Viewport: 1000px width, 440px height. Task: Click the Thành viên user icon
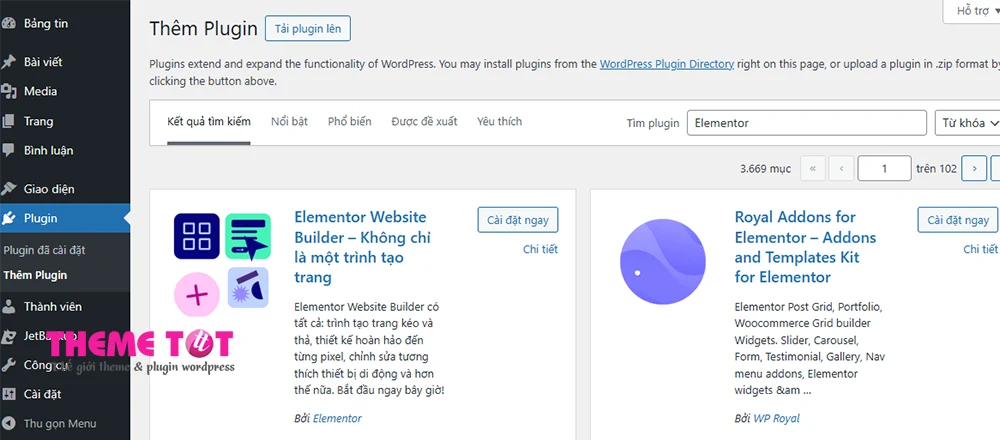click(8, 307)
